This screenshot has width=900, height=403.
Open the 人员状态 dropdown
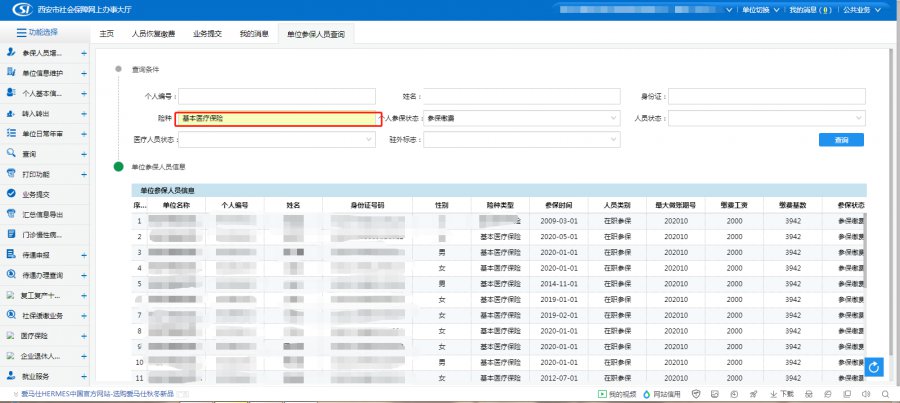click(x=766, y=118)
